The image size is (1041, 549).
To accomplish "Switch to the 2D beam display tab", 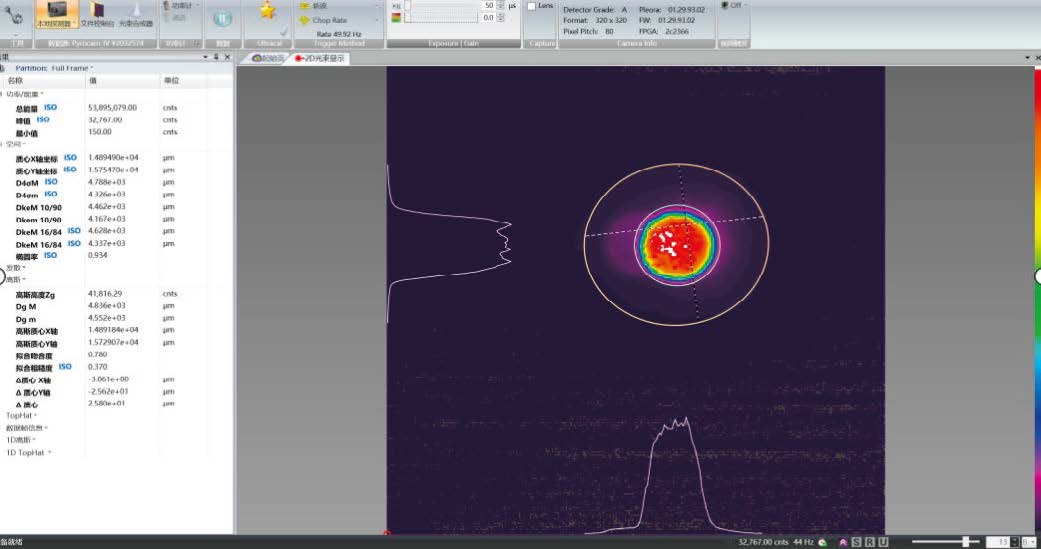I will [x=320, y=58].
